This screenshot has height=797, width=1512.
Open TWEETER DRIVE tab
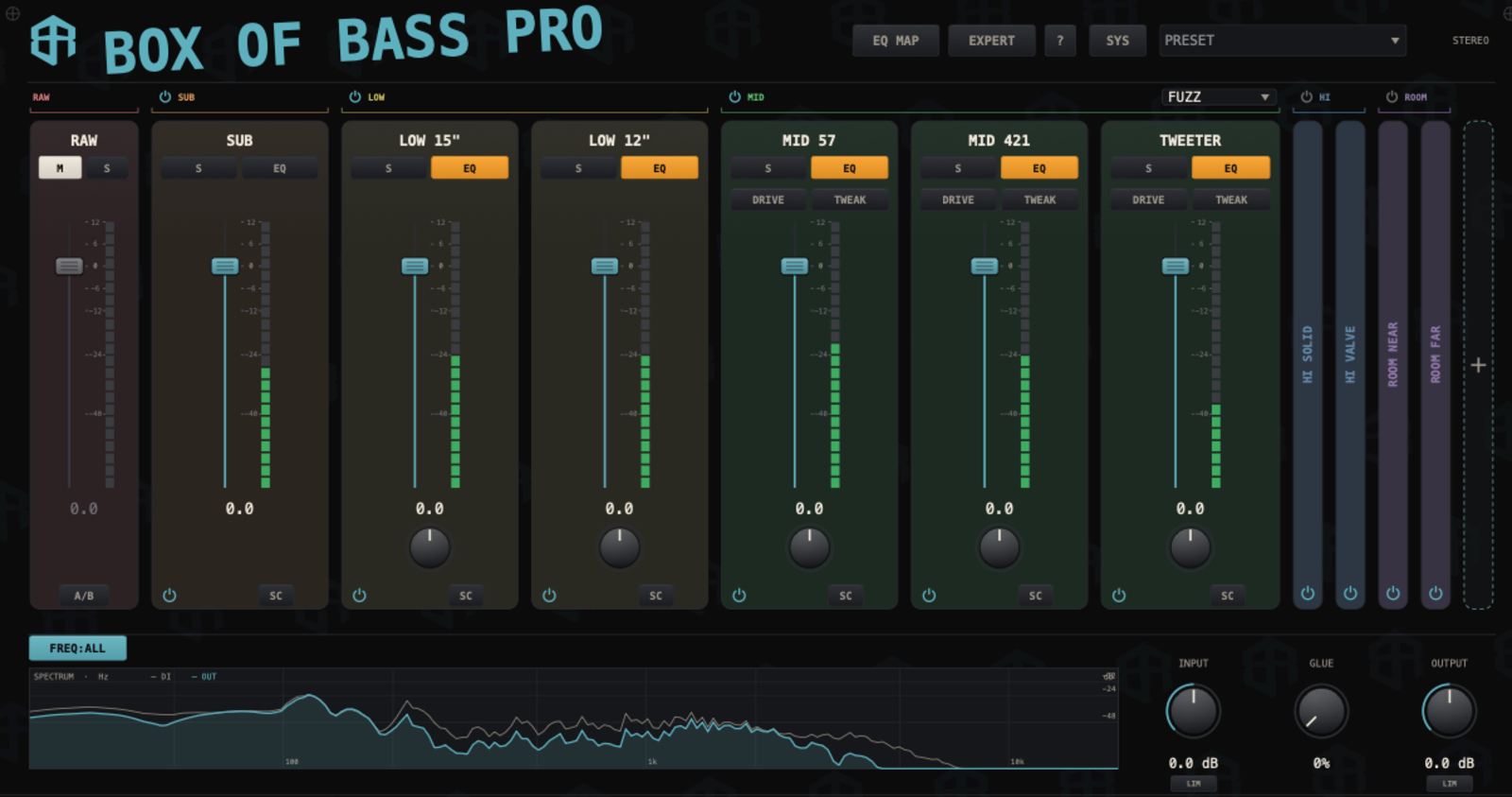1149,199
